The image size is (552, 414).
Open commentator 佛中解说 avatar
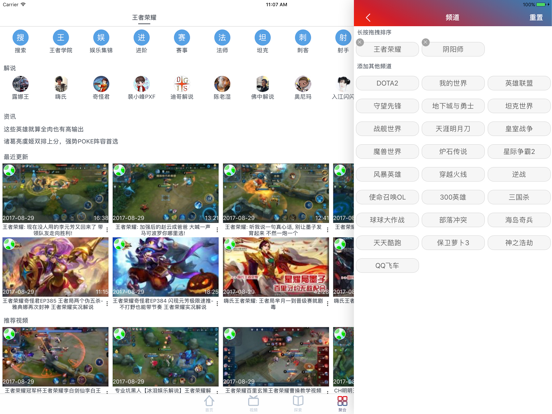(263, 84)
